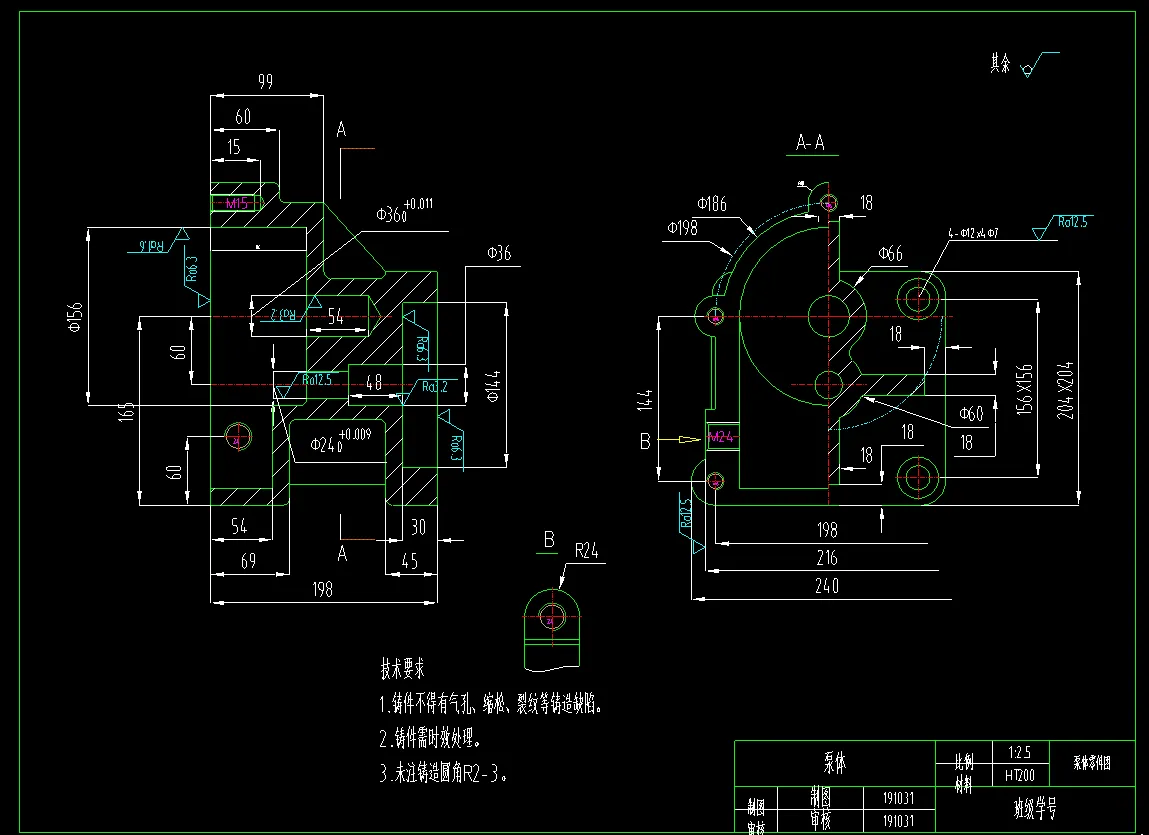Select the note "3.未注铸造圆角R2-3。"
This screenshot has height=835, width=1149.
tap(443, 773)
